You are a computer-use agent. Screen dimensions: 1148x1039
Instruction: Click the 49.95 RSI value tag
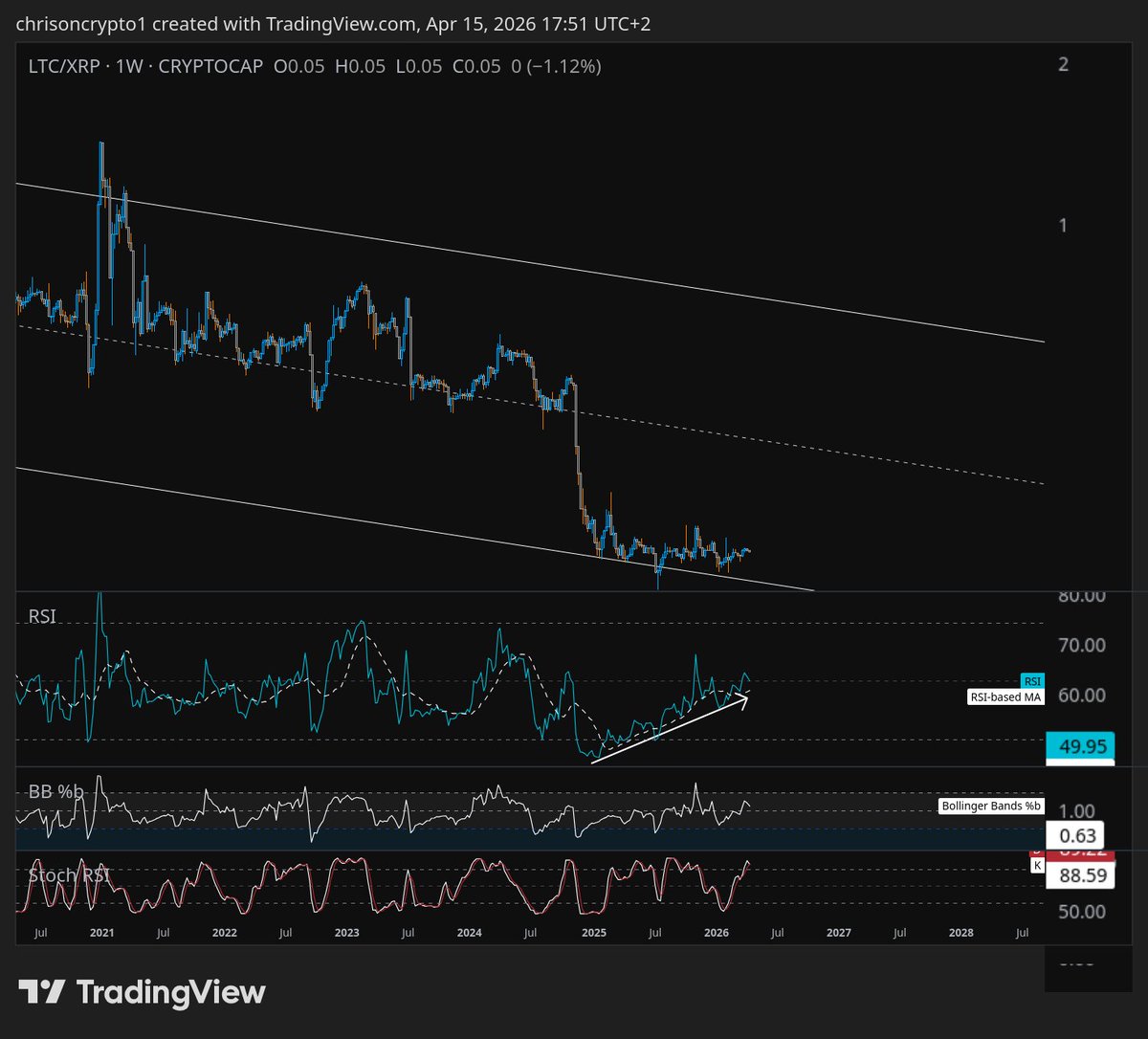pyautogui.click(x=1081, y=745)
